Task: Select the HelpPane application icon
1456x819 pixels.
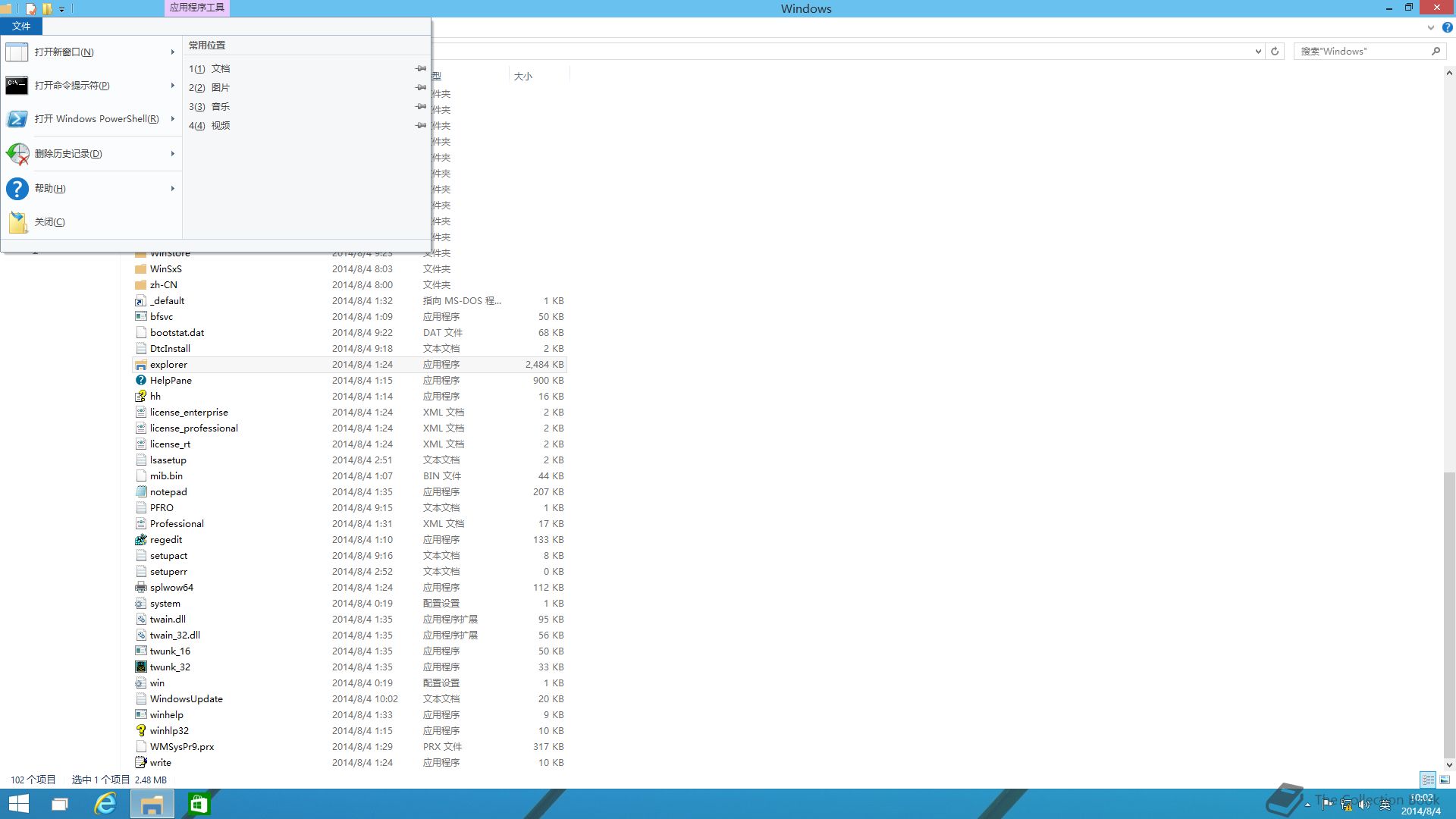Action: 141,381
